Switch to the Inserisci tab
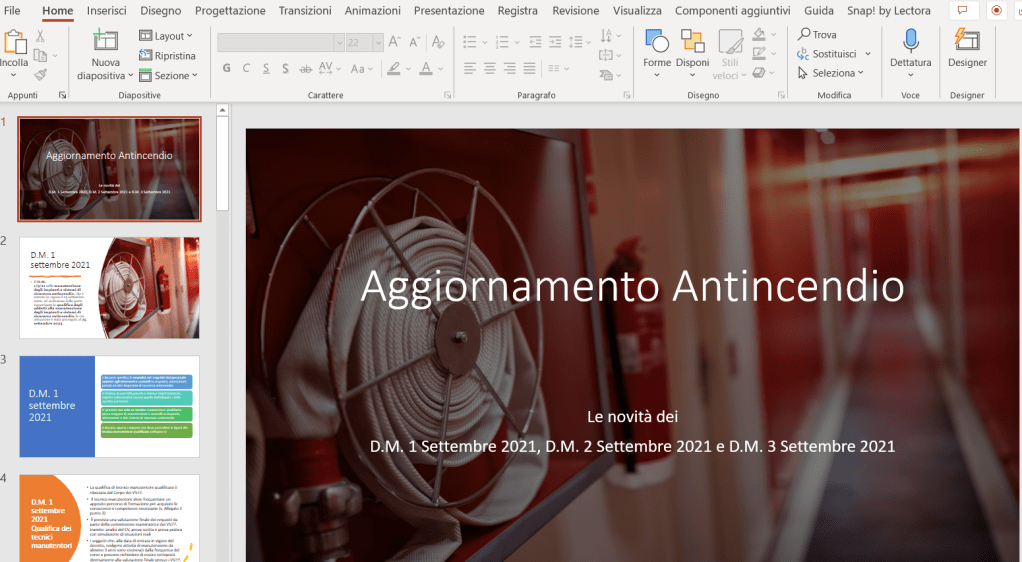Image resolution: width=1022 pixels, height=562 pixels. pyautogui.click(x=107, y=11)
